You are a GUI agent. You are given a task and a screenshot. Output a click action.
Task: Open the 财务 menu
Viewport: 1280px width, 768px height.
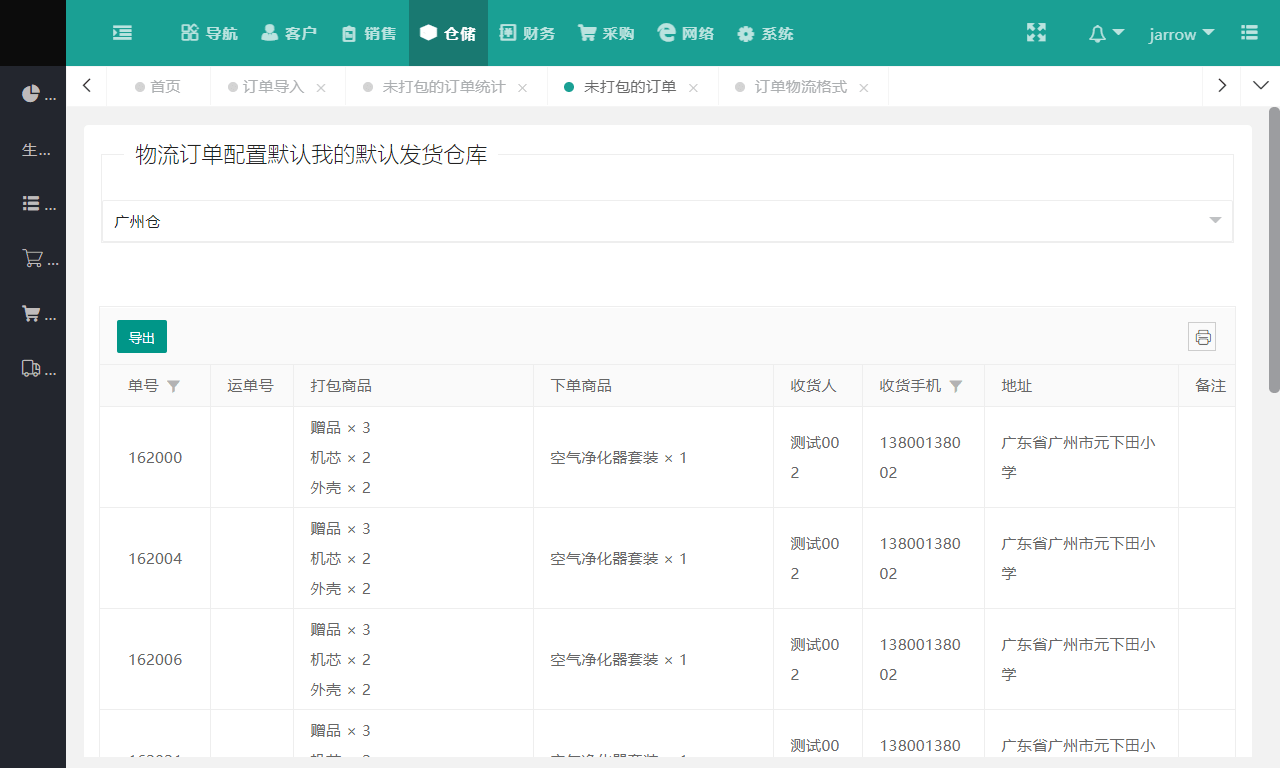527,33
